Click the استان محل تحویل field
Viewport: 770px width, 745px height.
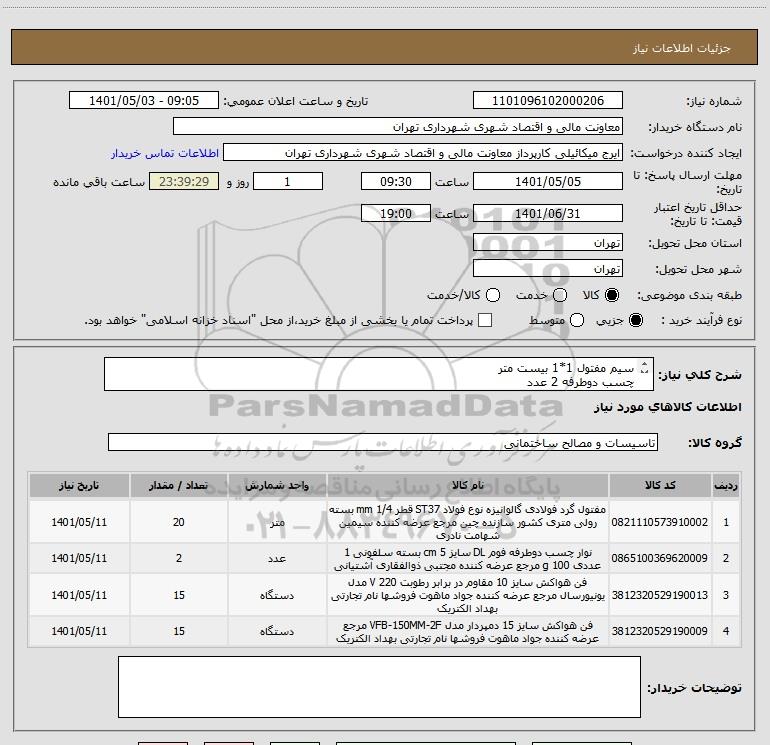pos(548,243)
